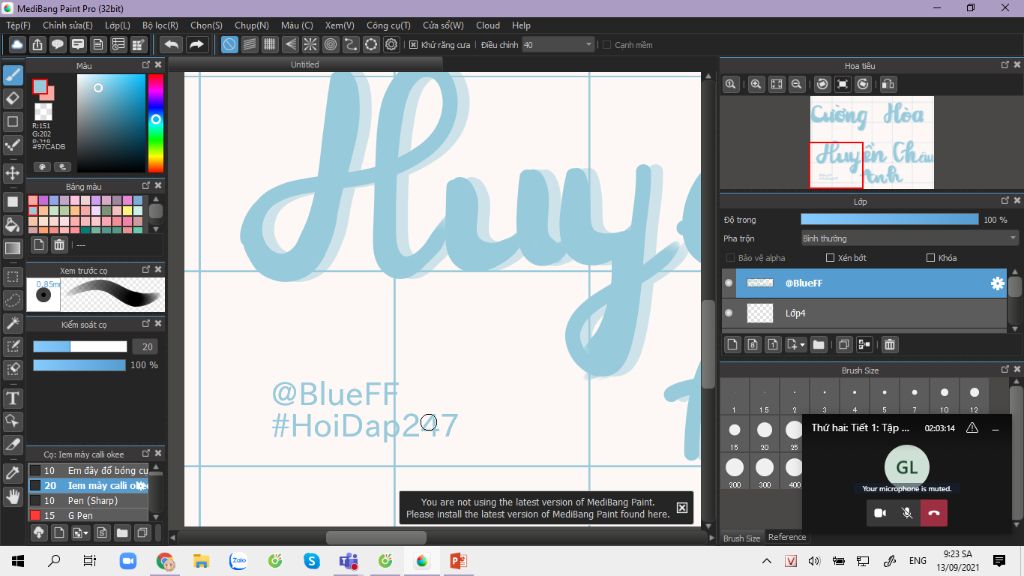1024x576 pixels.
Task: Open add layer type dropdown arrow
Action: coord(795,344)
